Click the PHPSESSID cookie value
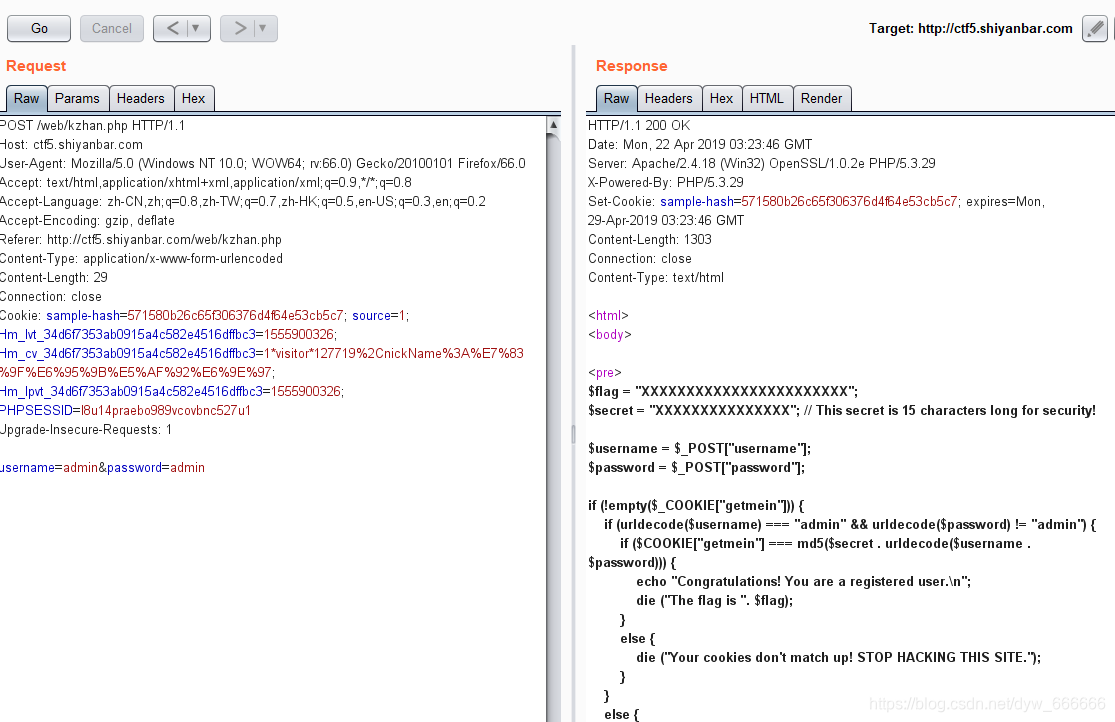Screen dimensions: 1115x722 tap(166, 410)
